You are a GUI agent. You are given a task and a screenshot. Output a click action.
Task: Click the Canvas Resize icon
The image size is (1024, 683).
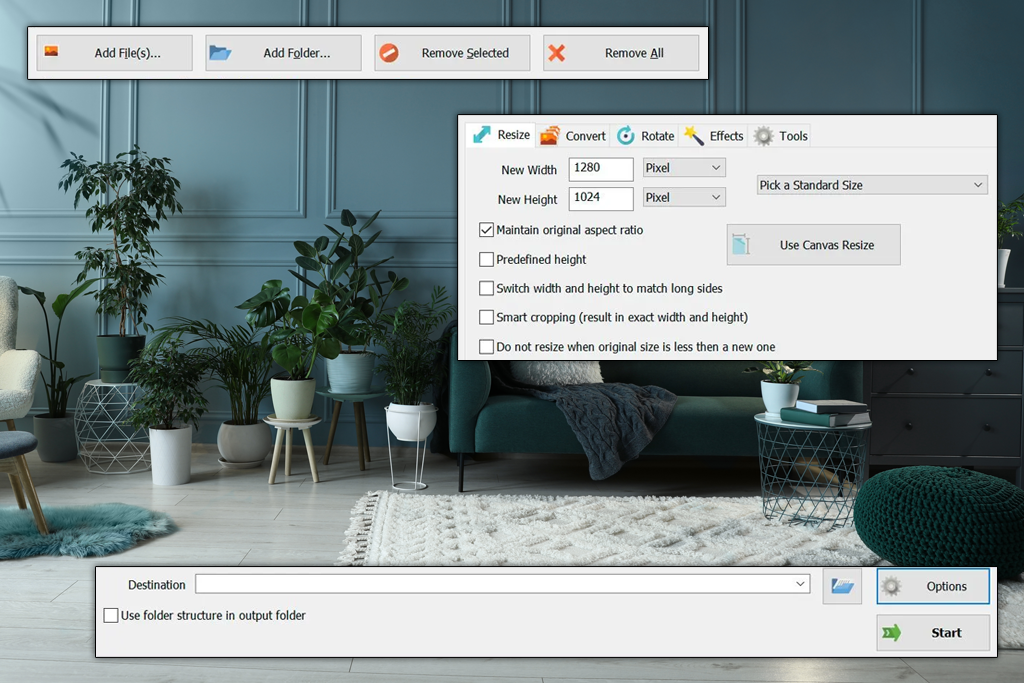pos(741,244)
